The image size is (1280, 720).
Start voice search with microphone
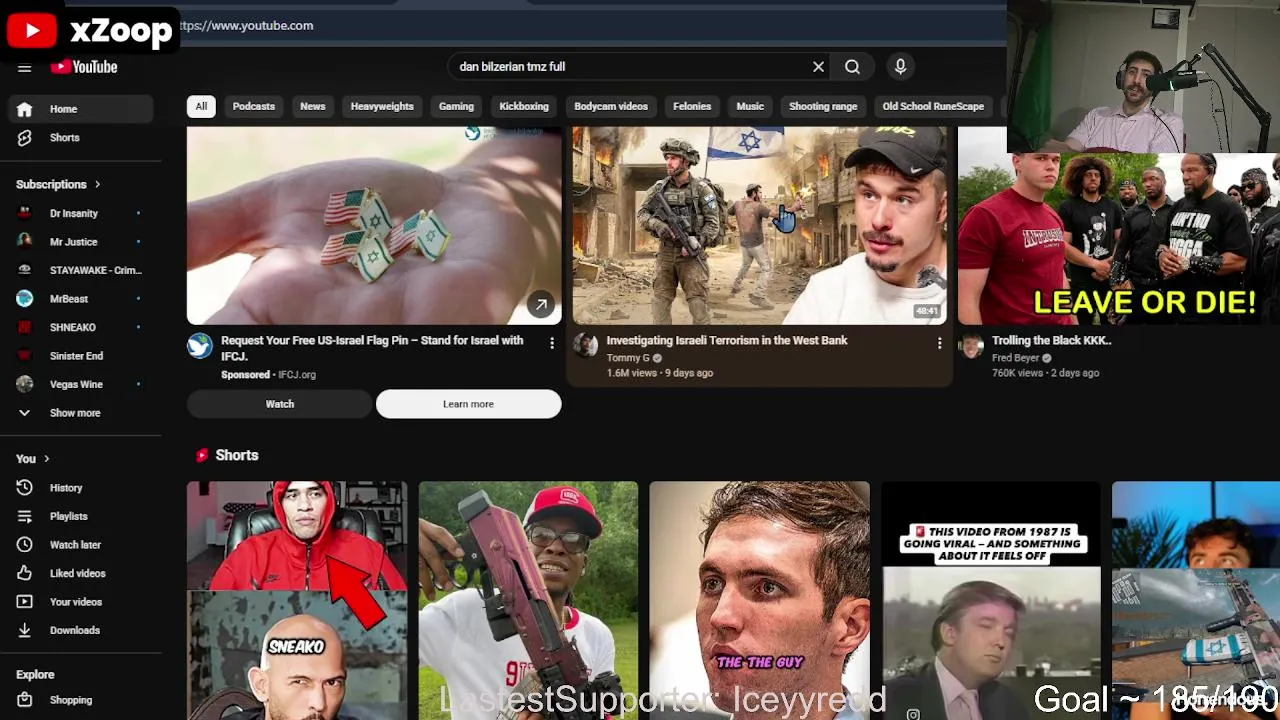coord(900,67)
